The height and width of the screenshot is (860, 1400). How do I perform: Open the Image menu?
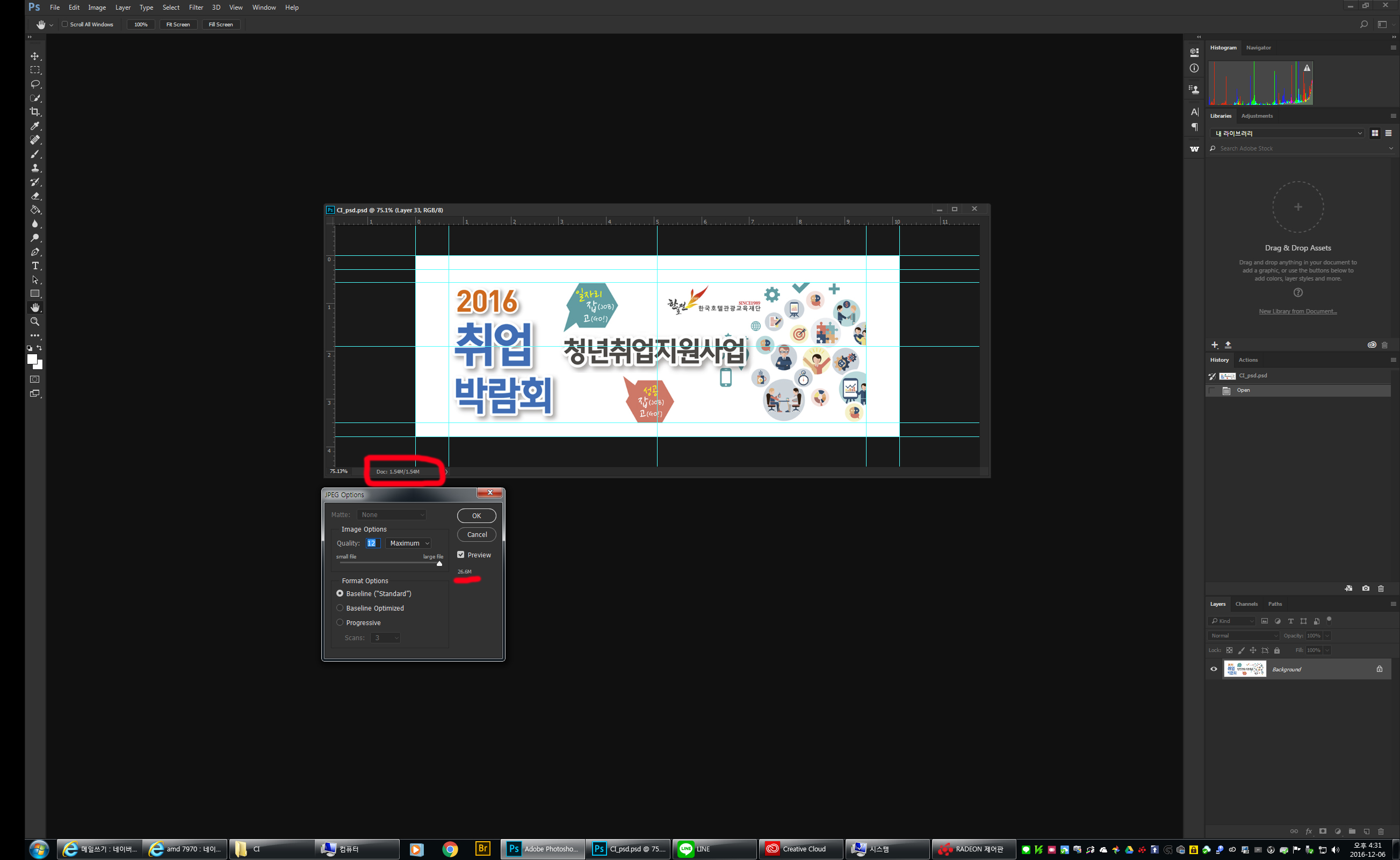click(97, 8)
